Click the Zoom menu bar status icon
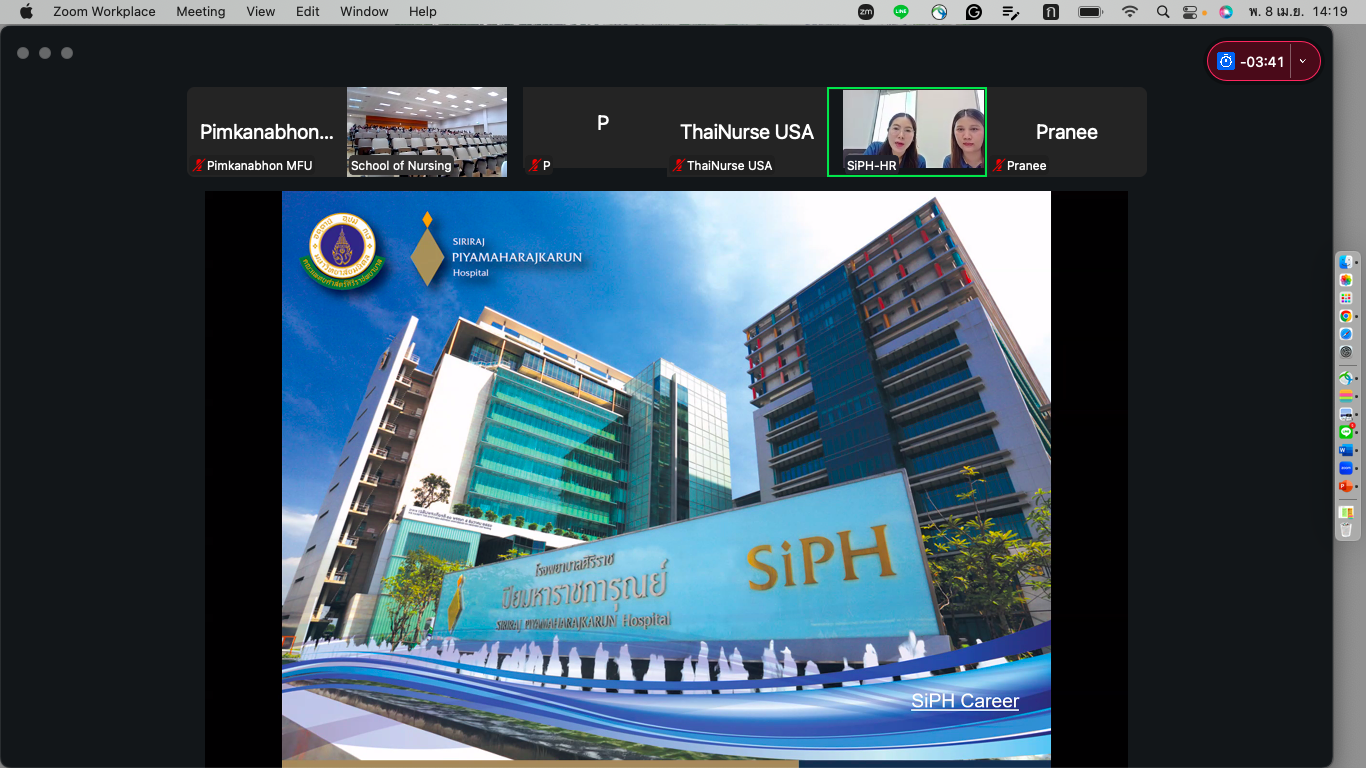Image resolution: width=1366 pixels, height=768 pixels. [866, 12]
